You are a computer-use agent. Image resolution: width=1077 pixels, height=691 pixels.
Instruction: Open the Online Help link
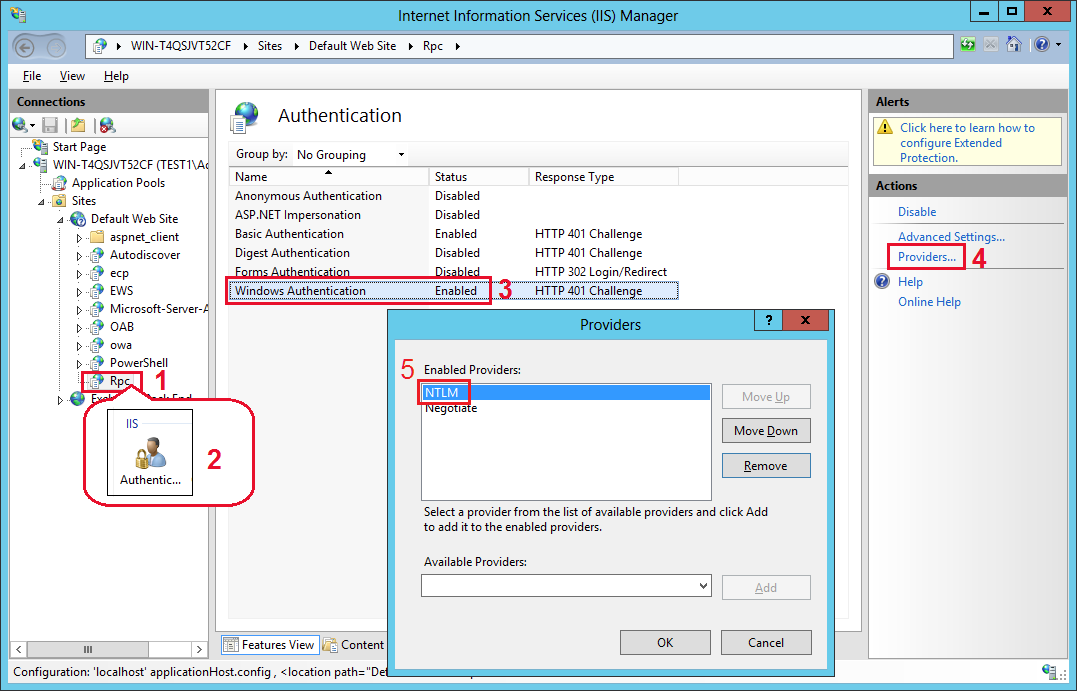pos(929,302)
